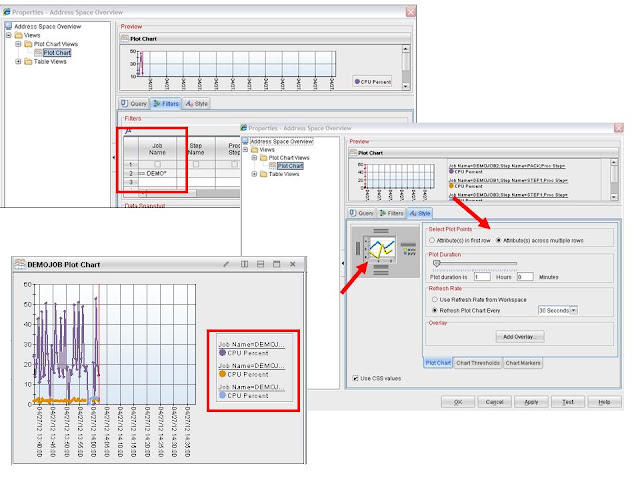Maximize the DEMOJOB Plot Chart view
Image resolution: width=640 pixels, height=480 pixels.
[276, 264]
